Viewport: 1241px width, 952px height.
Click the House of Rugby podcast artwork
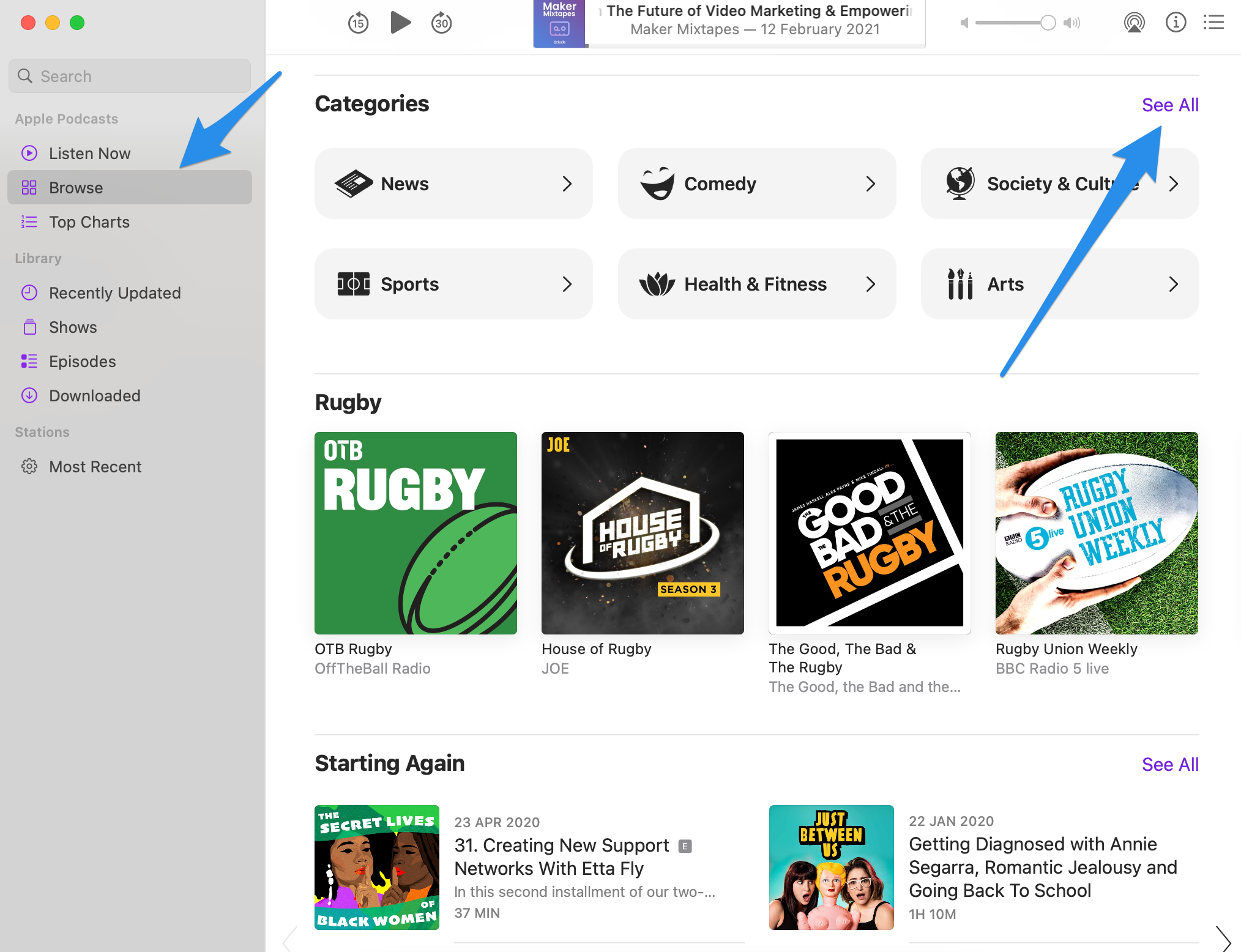642,533
